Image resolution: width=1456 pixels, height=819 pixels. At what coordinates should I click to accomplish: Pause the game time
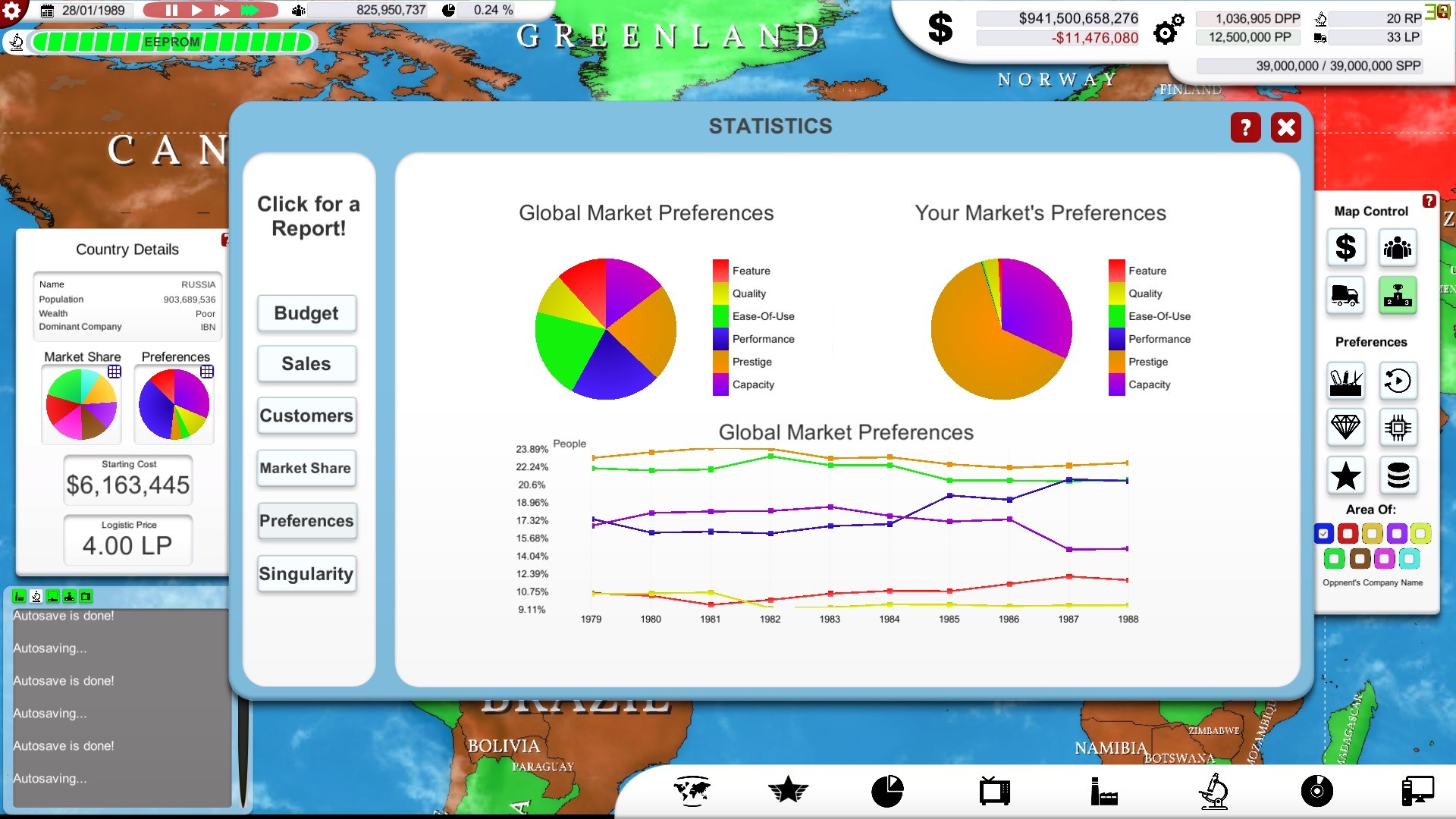click(172, 11)
